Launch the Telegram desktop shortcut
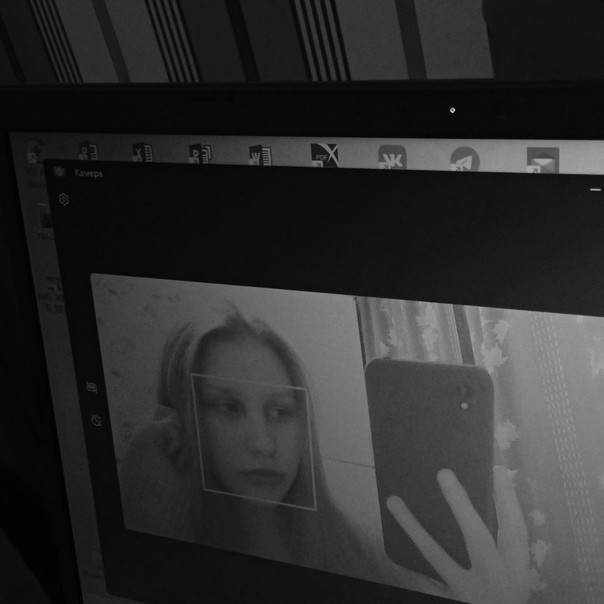 click(x=465, y=159)
